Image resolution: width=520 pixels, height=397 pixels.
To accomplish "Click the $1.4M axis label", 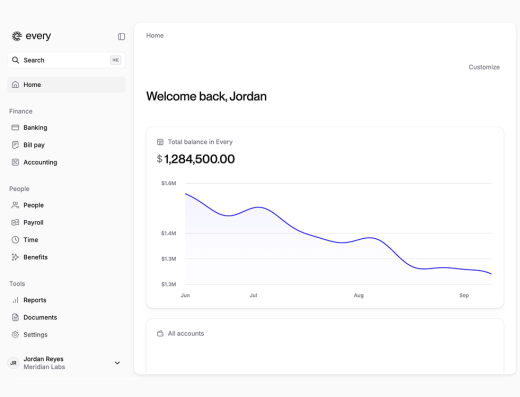I will (169, 233).
